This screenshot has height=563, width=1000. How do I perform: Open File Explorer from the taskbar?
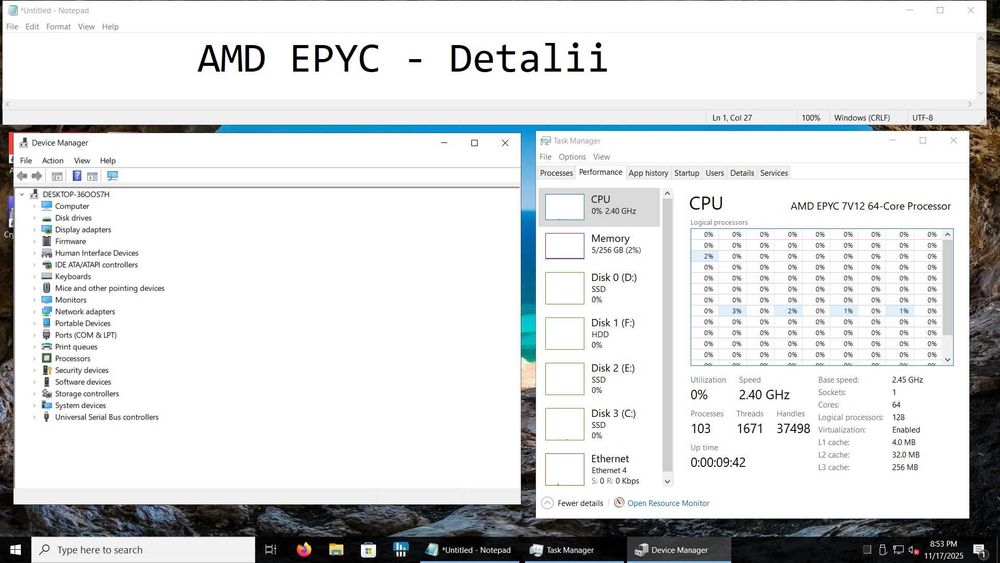[336, 550]
